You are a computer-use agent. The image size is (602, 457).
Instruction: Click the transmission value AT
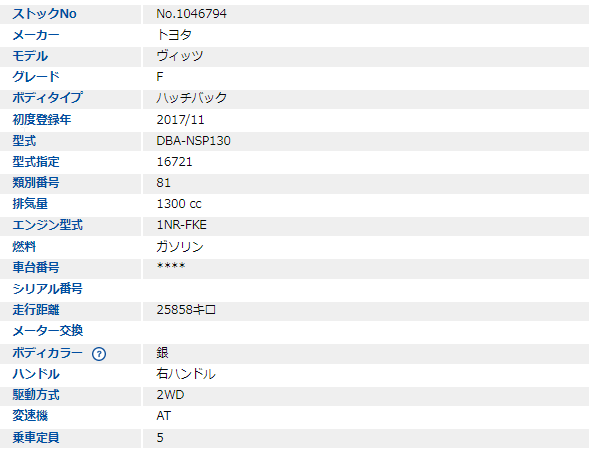pyautogui.click(x=165, y=416)
